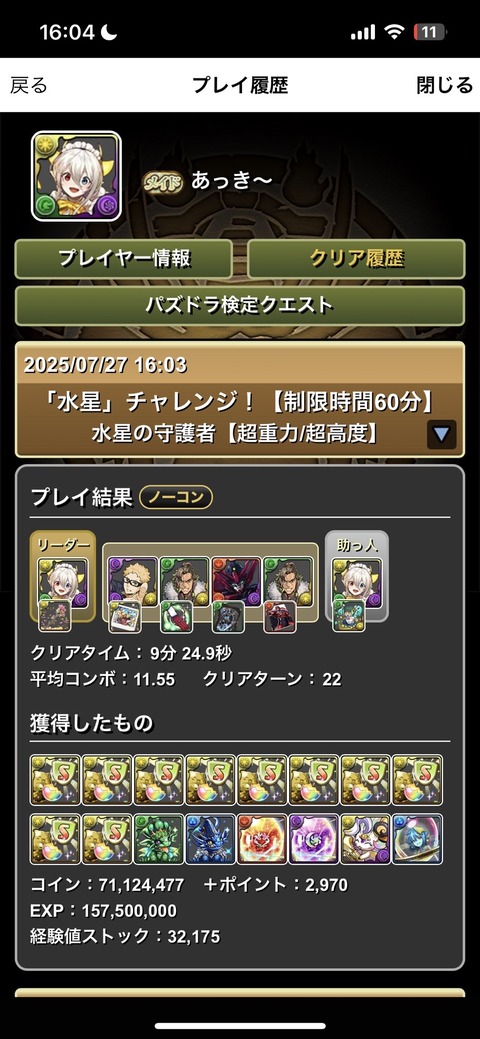Image resolution: width=480 pixels, height=1039 pixels.
Task: Tap the blue armored dragon reward icon
Action: [x=210, y=839]
